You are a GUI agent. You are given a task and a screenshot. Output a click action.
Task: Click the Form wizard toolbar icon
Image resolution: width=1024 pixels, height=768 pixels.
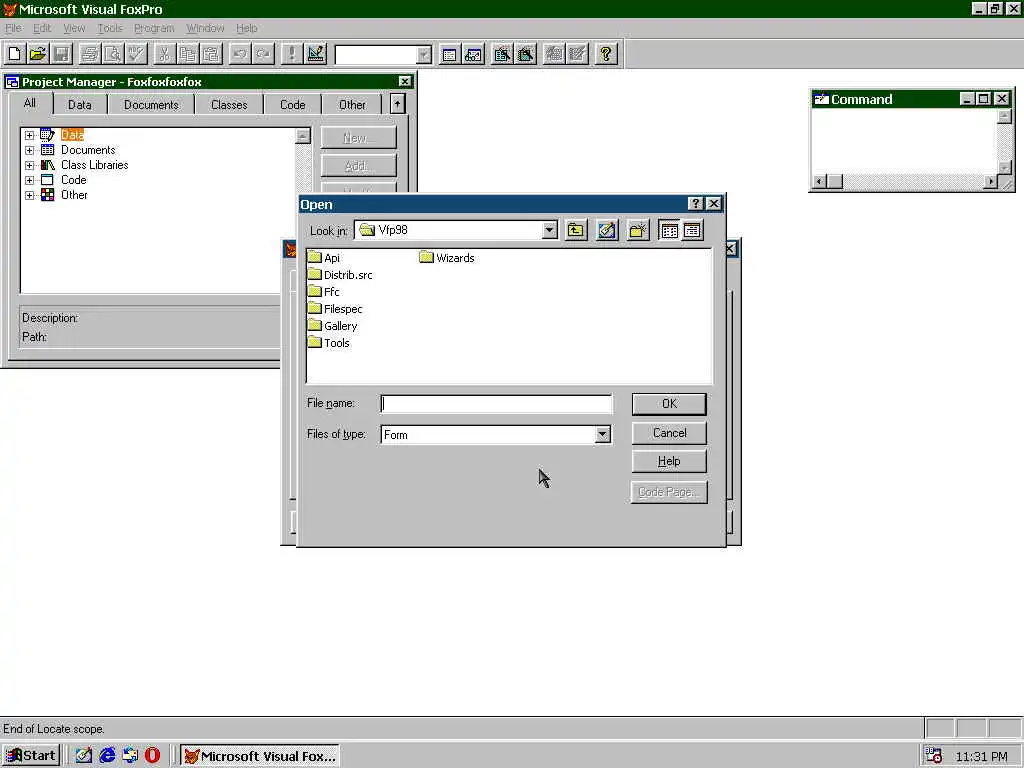(502, 54)
